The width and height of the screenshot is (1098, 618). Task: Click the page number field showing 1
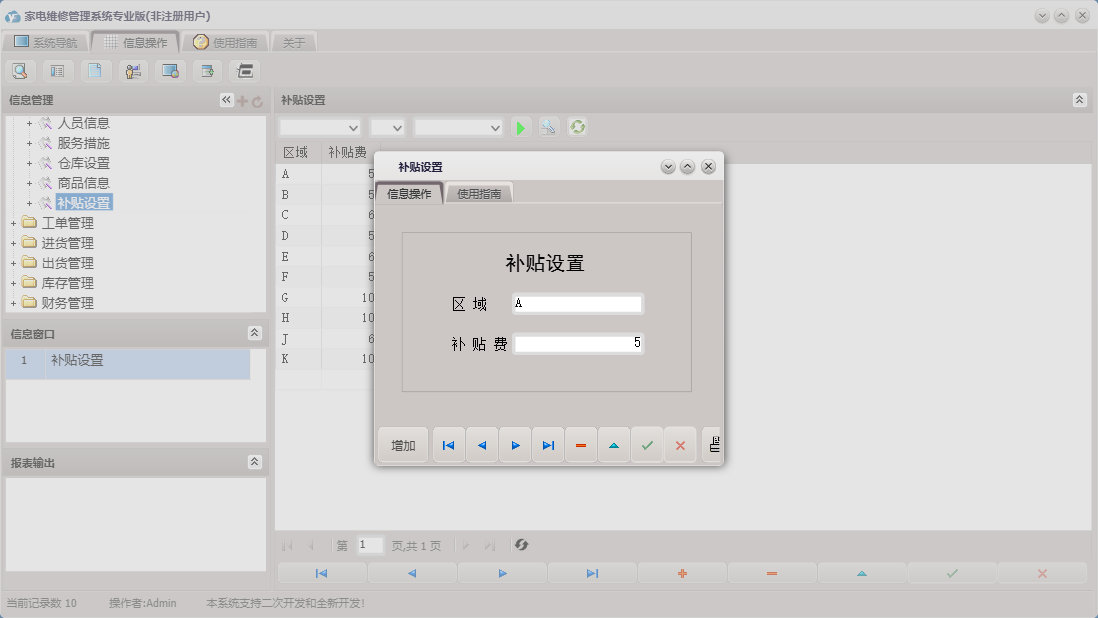369,545
